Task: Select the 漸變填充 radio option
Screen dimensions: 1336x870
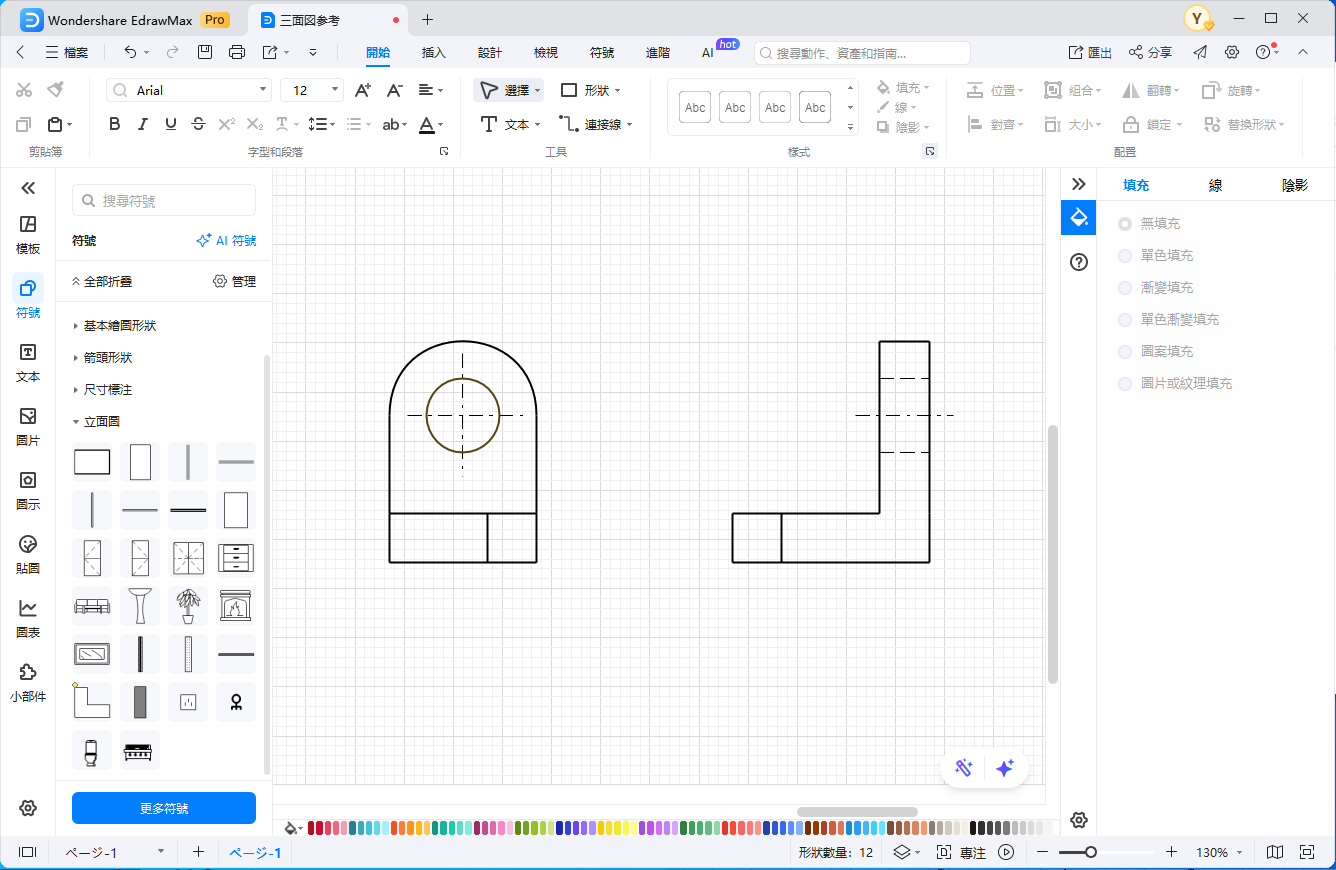Action: point(1125,288)
